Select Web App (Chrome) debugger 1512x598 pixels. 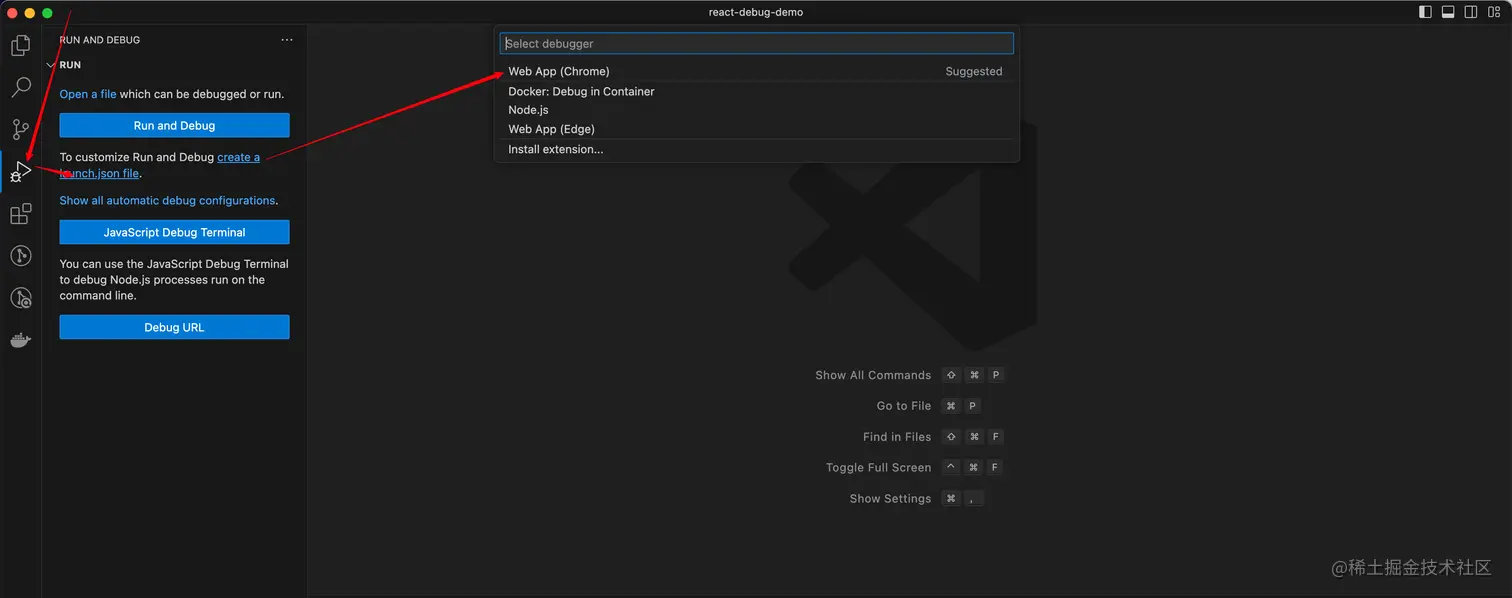pos(756,71)
